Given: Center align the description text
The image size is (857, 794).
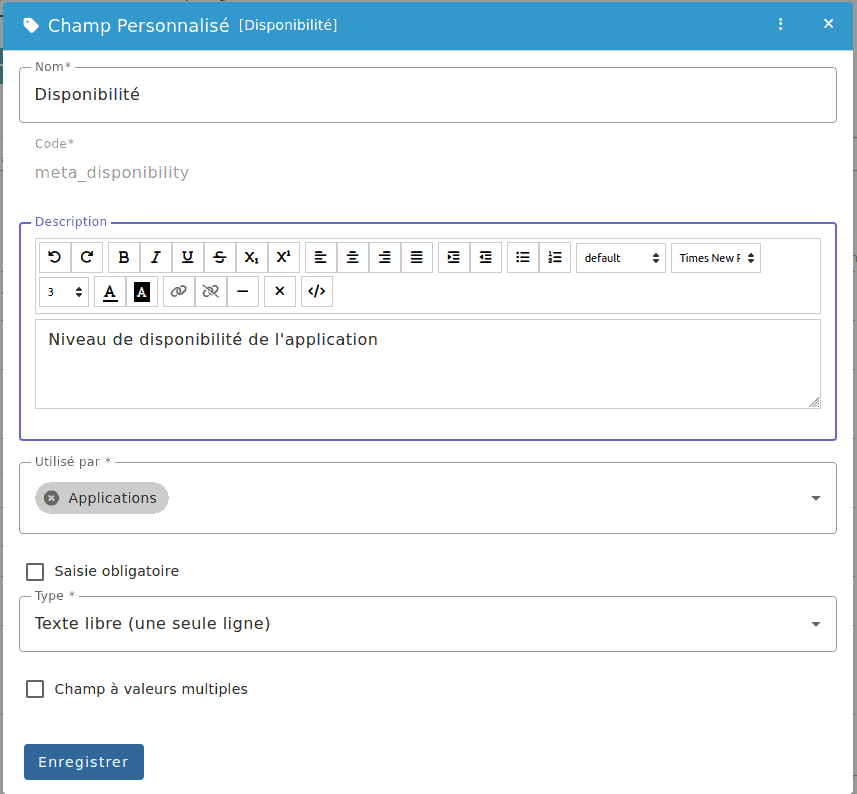Looking at the screenshot, I should (353, 257).
